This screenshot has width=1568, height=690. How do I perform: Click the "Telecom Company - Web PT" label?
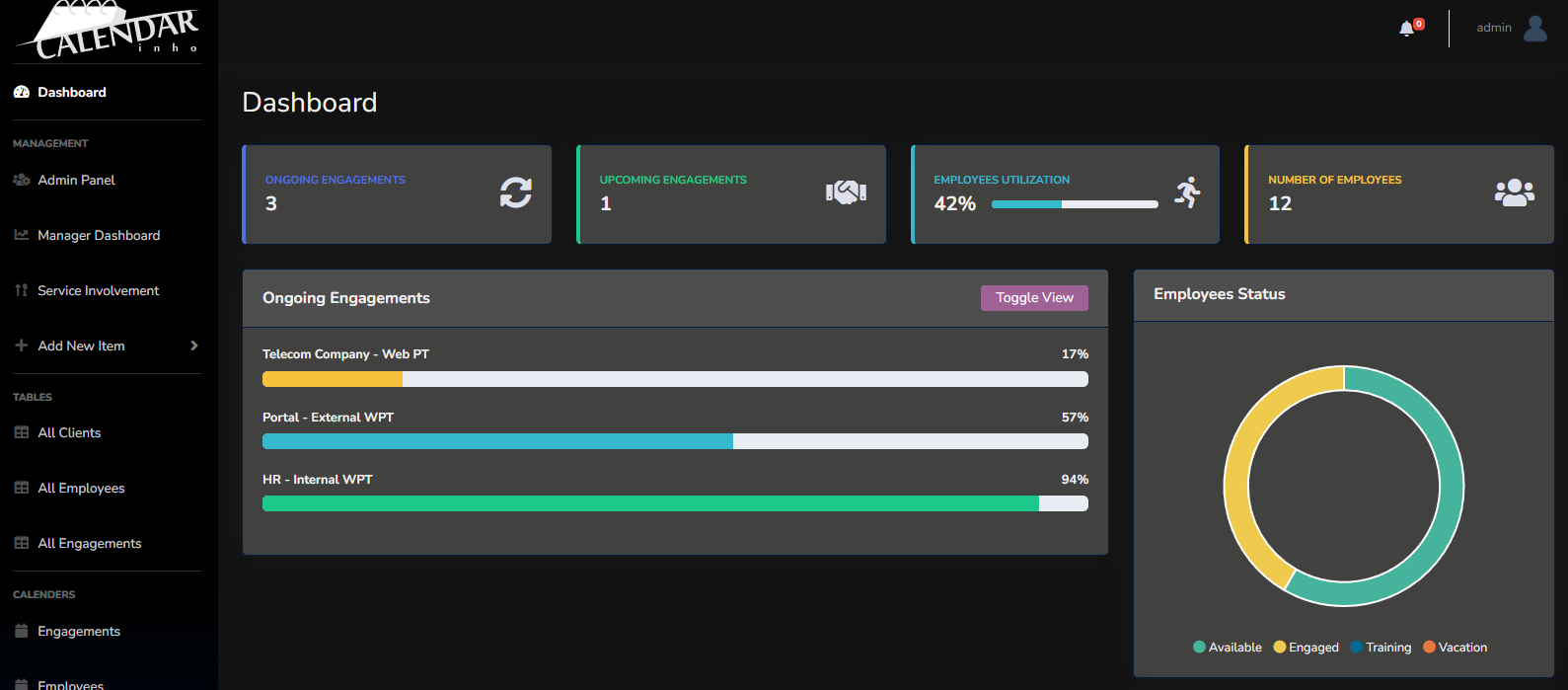coord(345,354)
